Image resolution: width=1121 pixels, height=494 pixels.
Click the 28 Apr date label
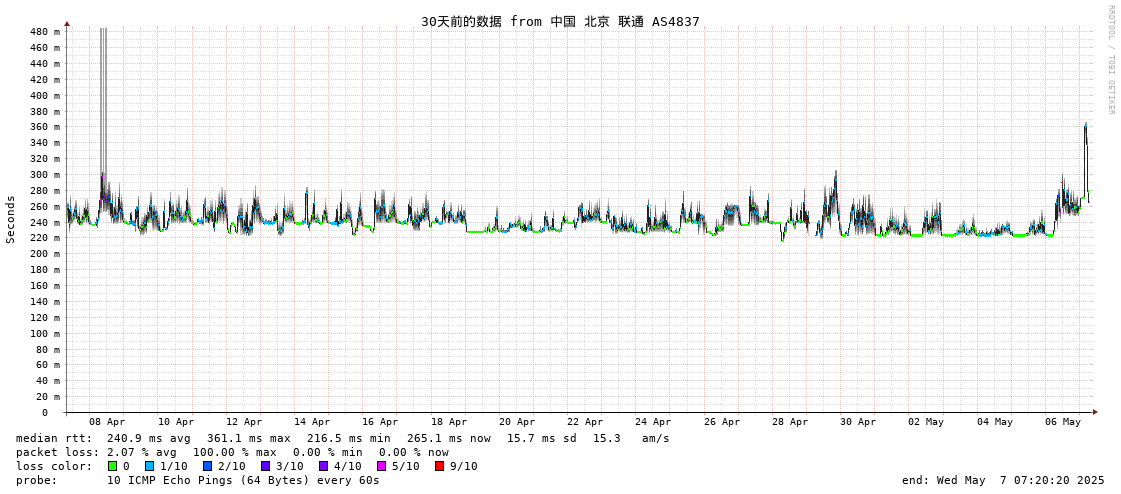click(790, 423)
